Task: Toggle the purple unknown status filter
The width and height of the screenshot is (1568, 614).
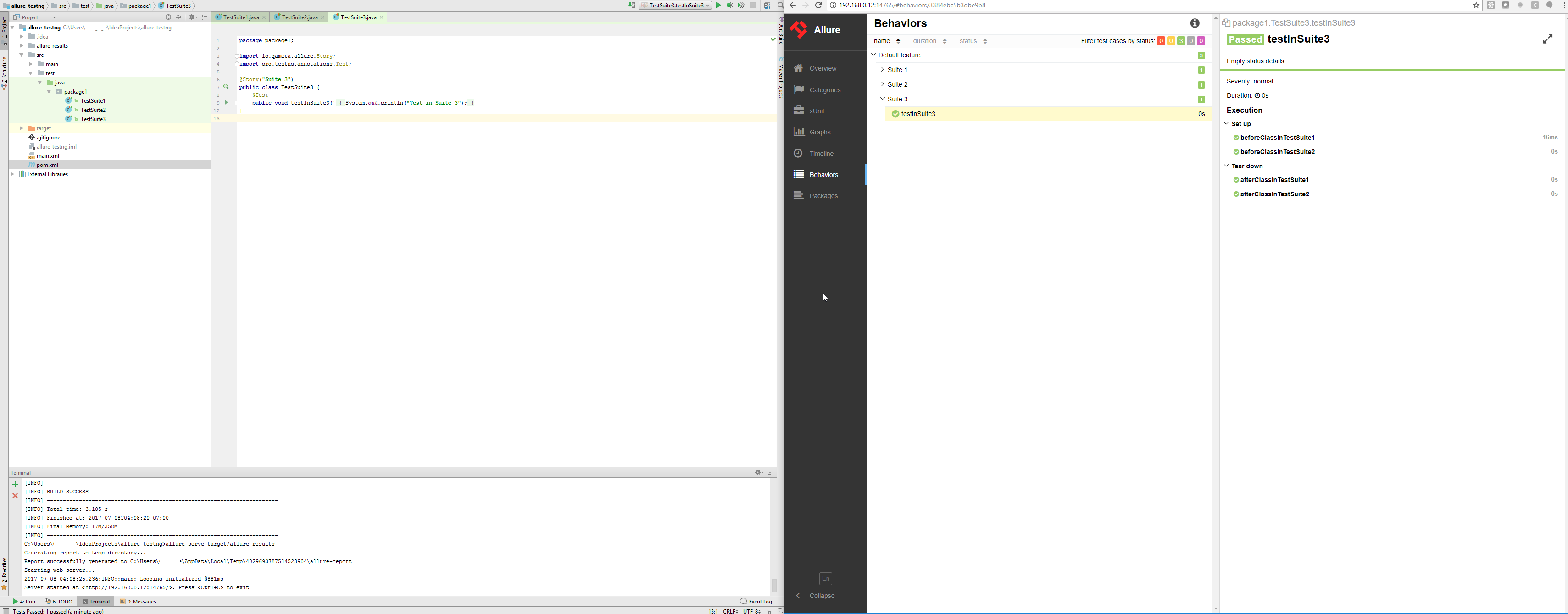Action: 1201,41
